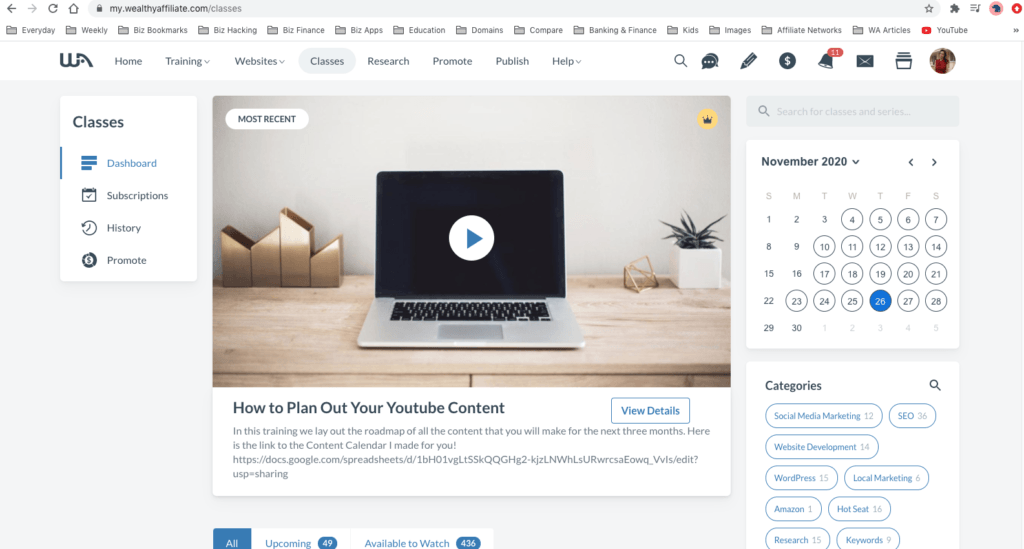Toggle the Social Media Marketing category tag
Screen dimensions: 1024x549
[822, 416]
